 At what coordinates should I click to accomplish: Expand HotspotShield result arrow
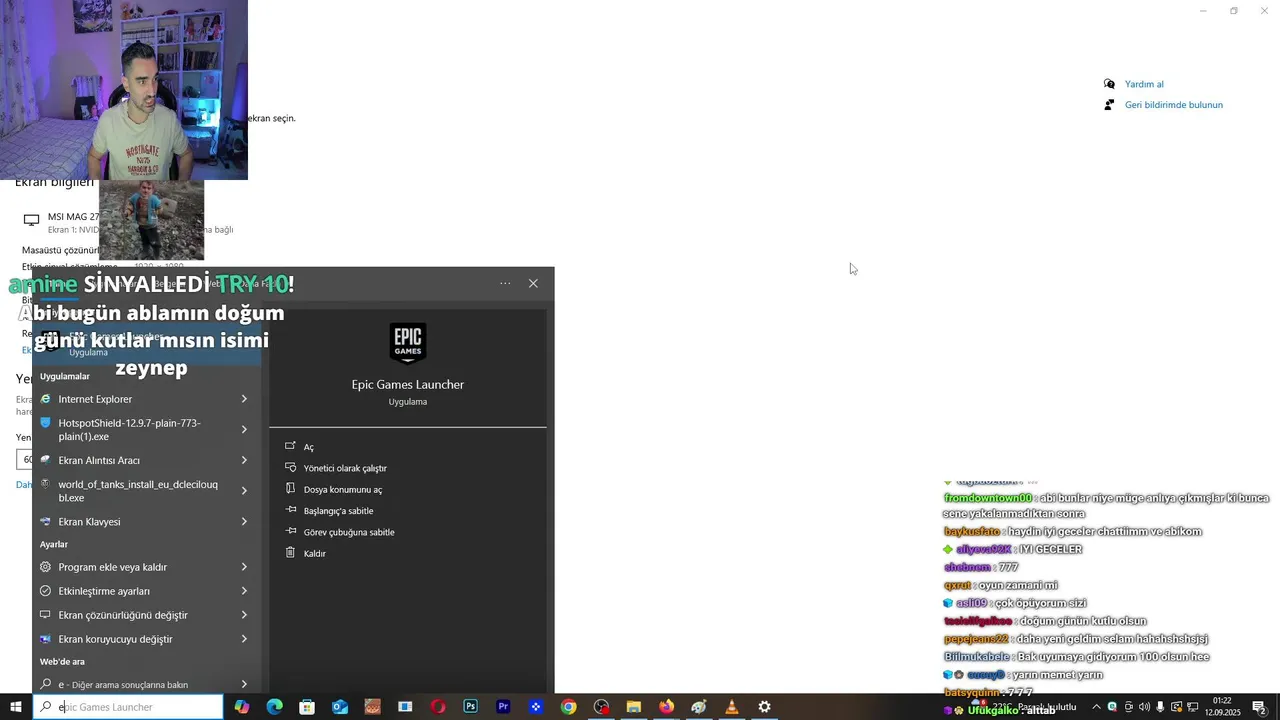244,430
